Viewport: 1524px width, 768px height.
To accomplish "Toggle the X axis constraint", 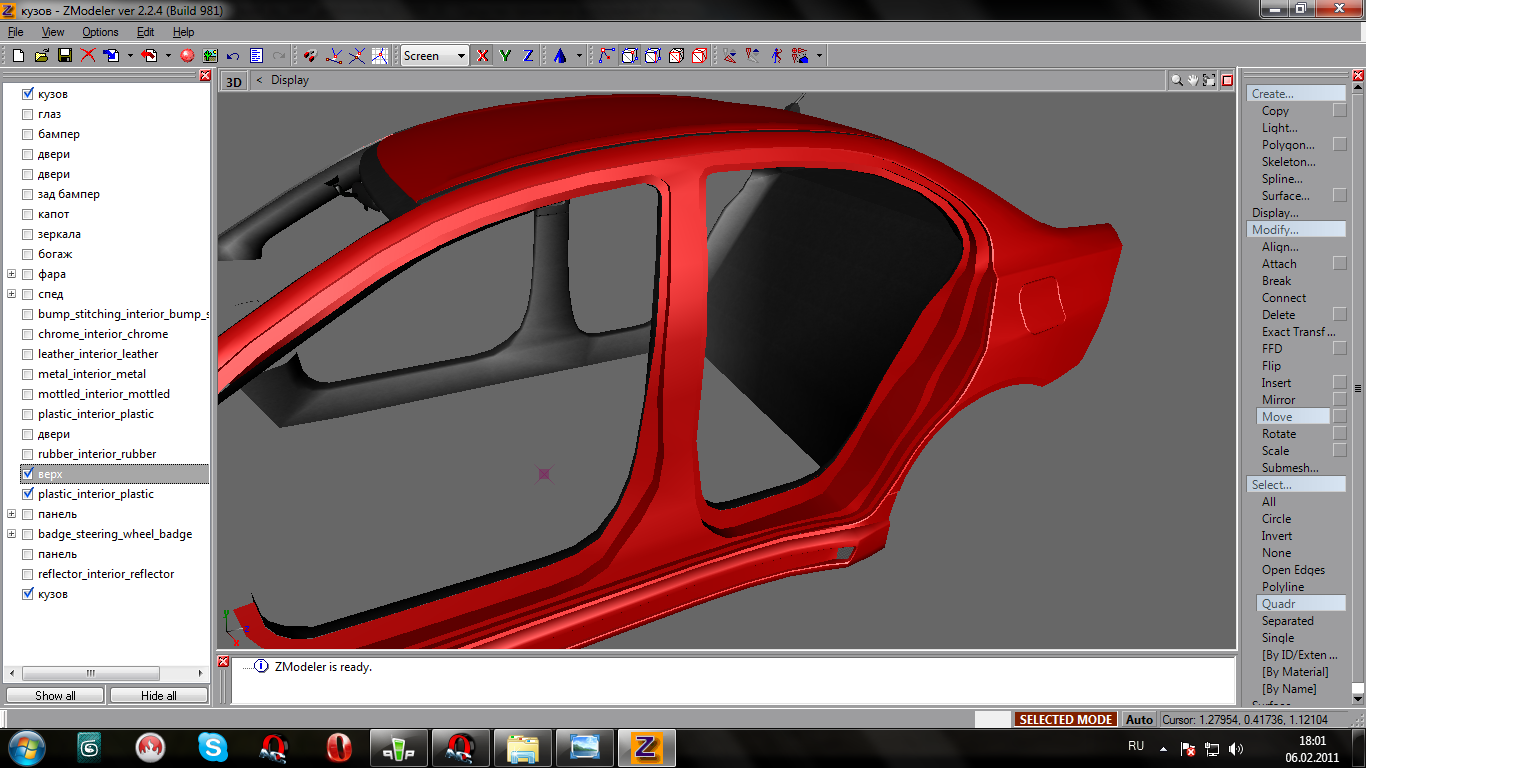I will (483, 56).
